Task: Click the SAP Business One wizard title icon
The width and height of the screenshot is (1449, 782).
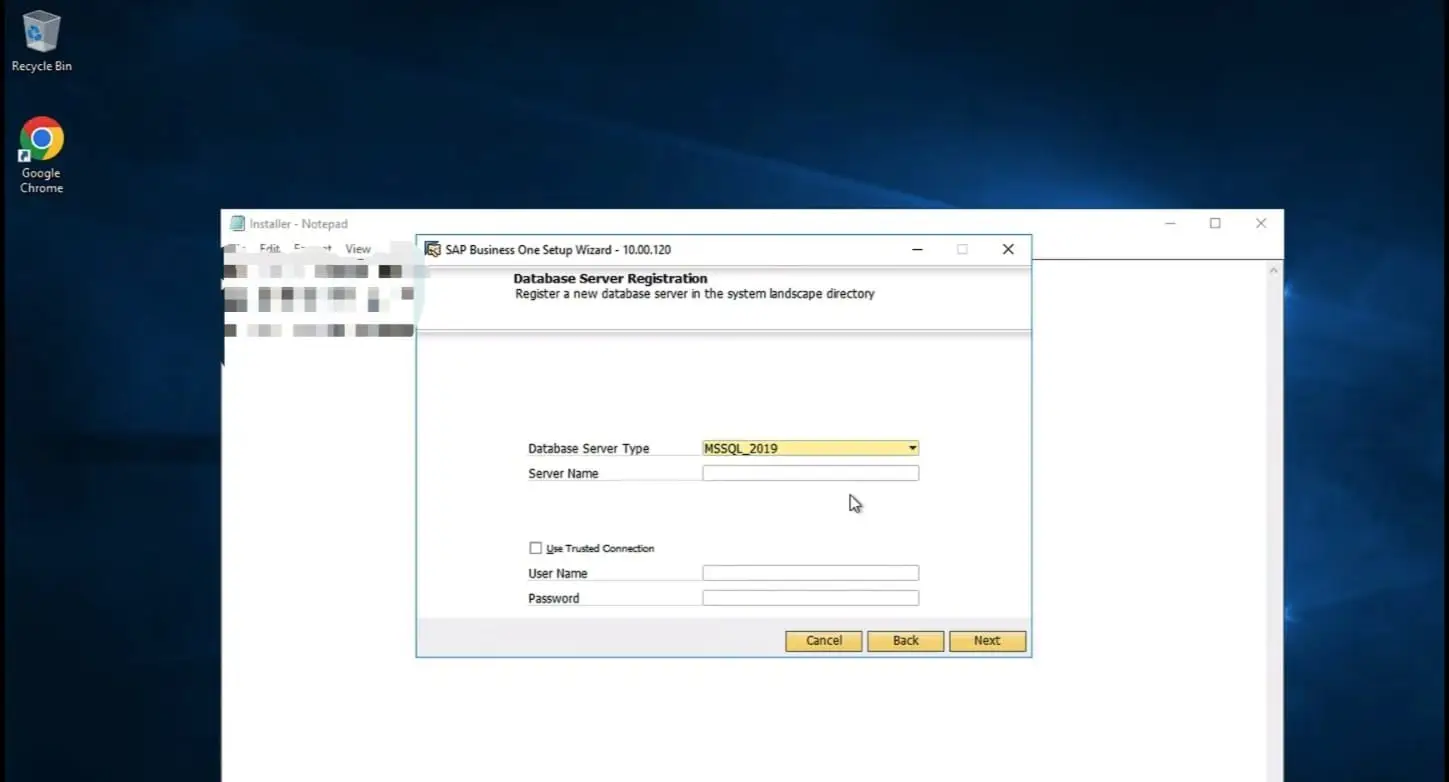Action: 433,249
